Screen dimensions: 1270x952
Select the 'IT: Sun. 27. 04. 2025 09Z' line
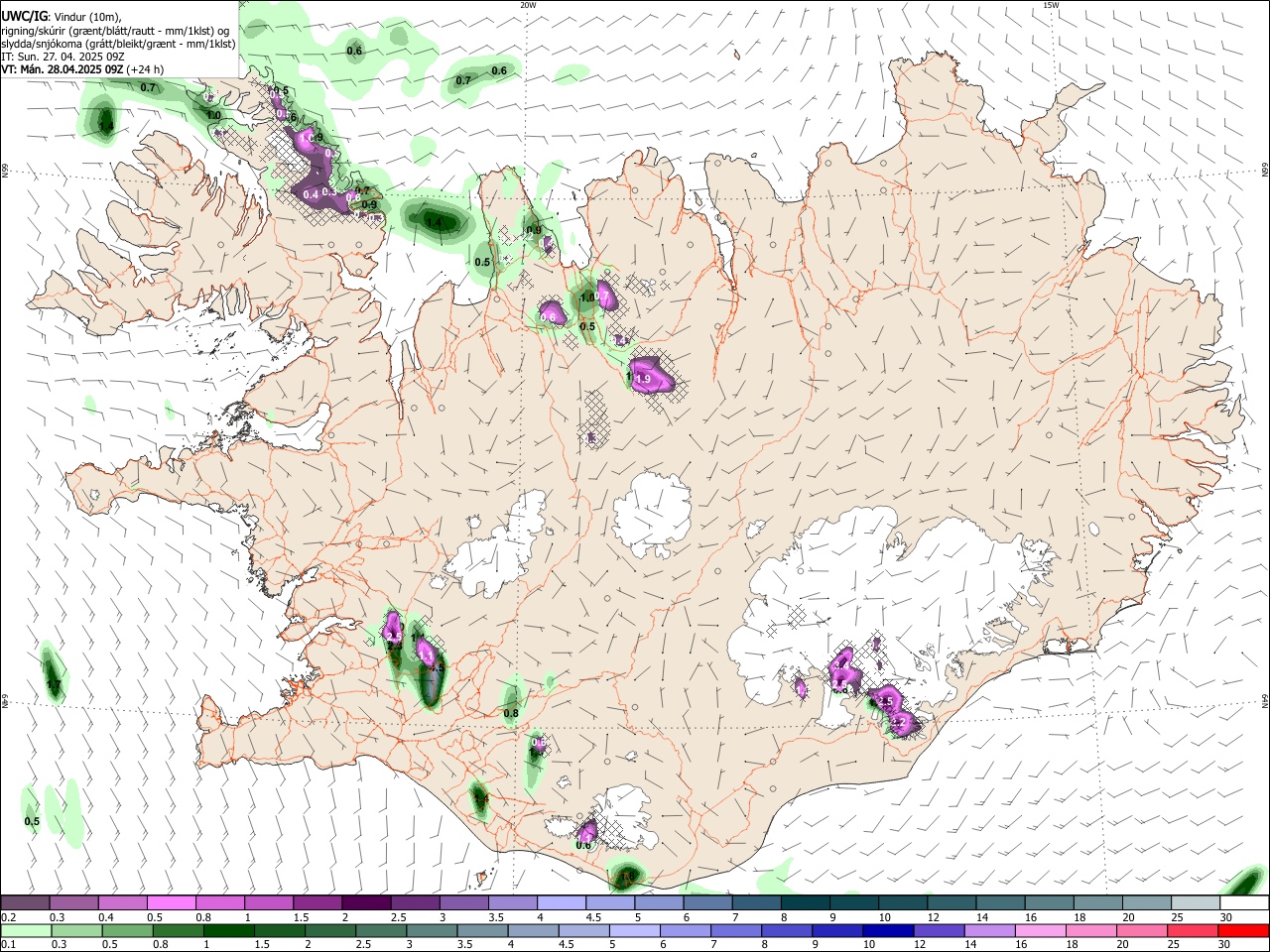click(x=63, y=57)
